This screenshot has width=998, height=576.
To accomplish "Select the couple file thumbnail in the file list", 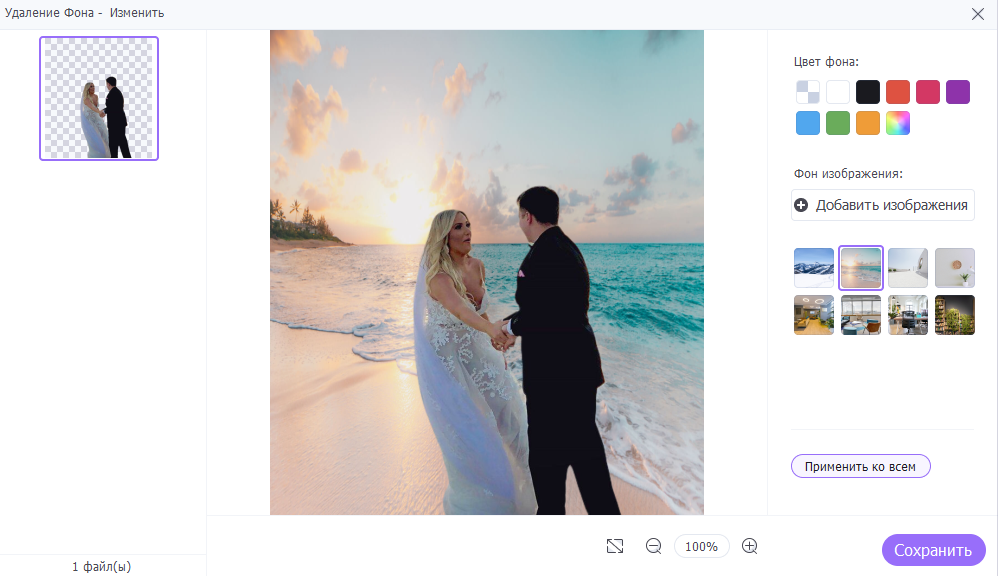I will point(99,98).
